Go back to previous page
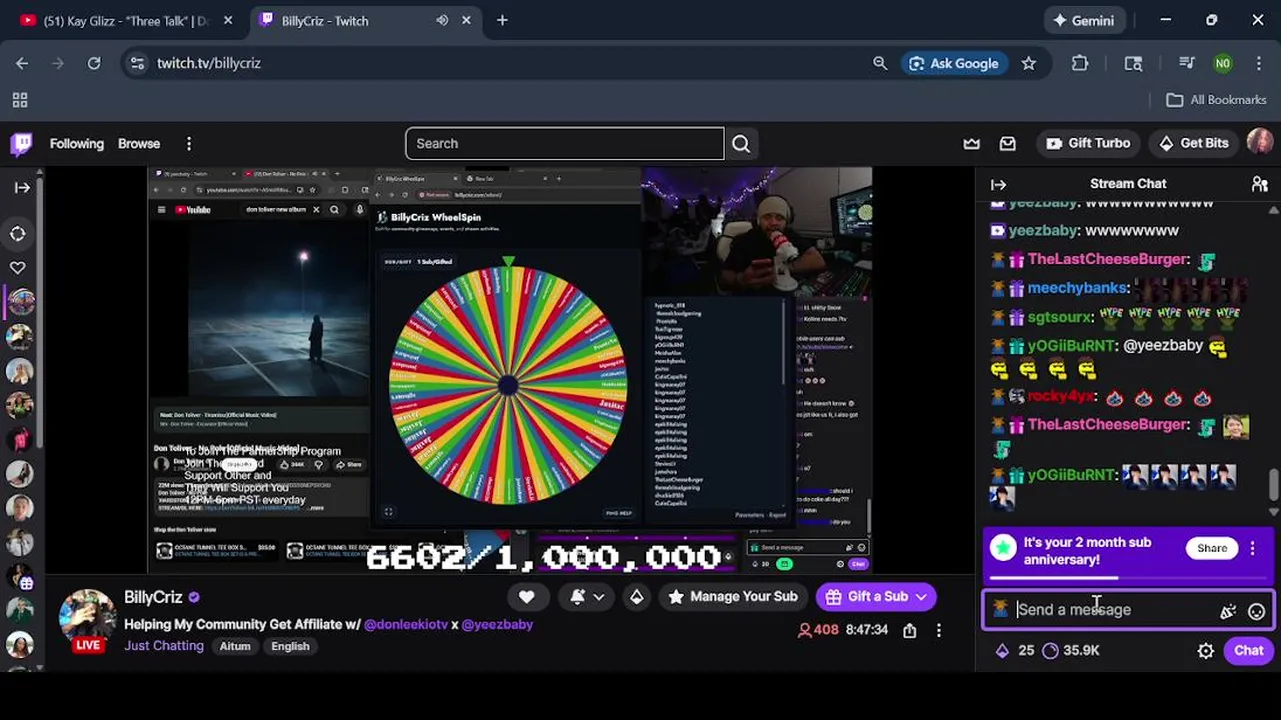 (22, 63)
